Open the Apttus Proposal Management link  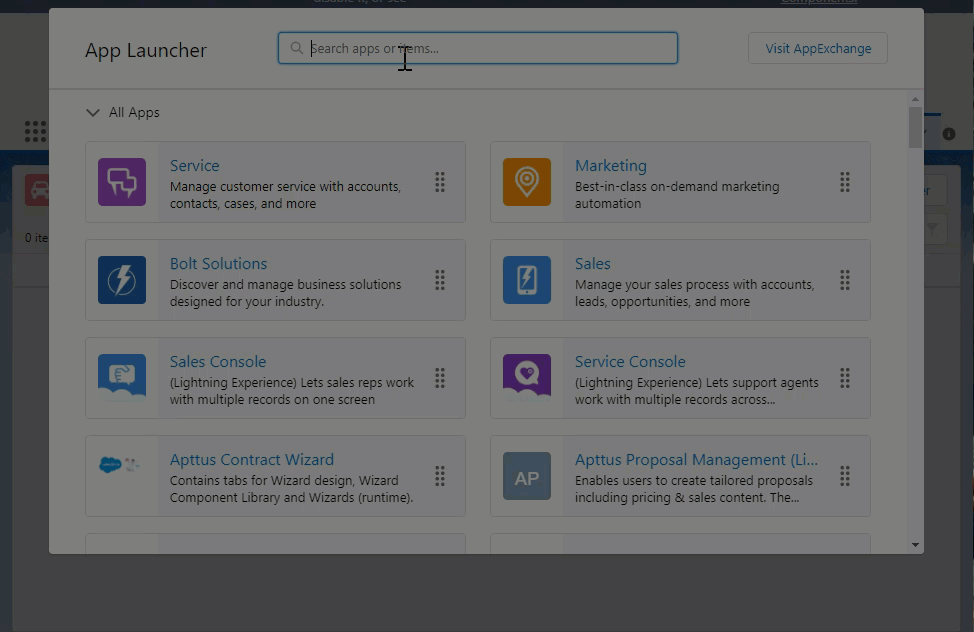(x=695, y=459)
